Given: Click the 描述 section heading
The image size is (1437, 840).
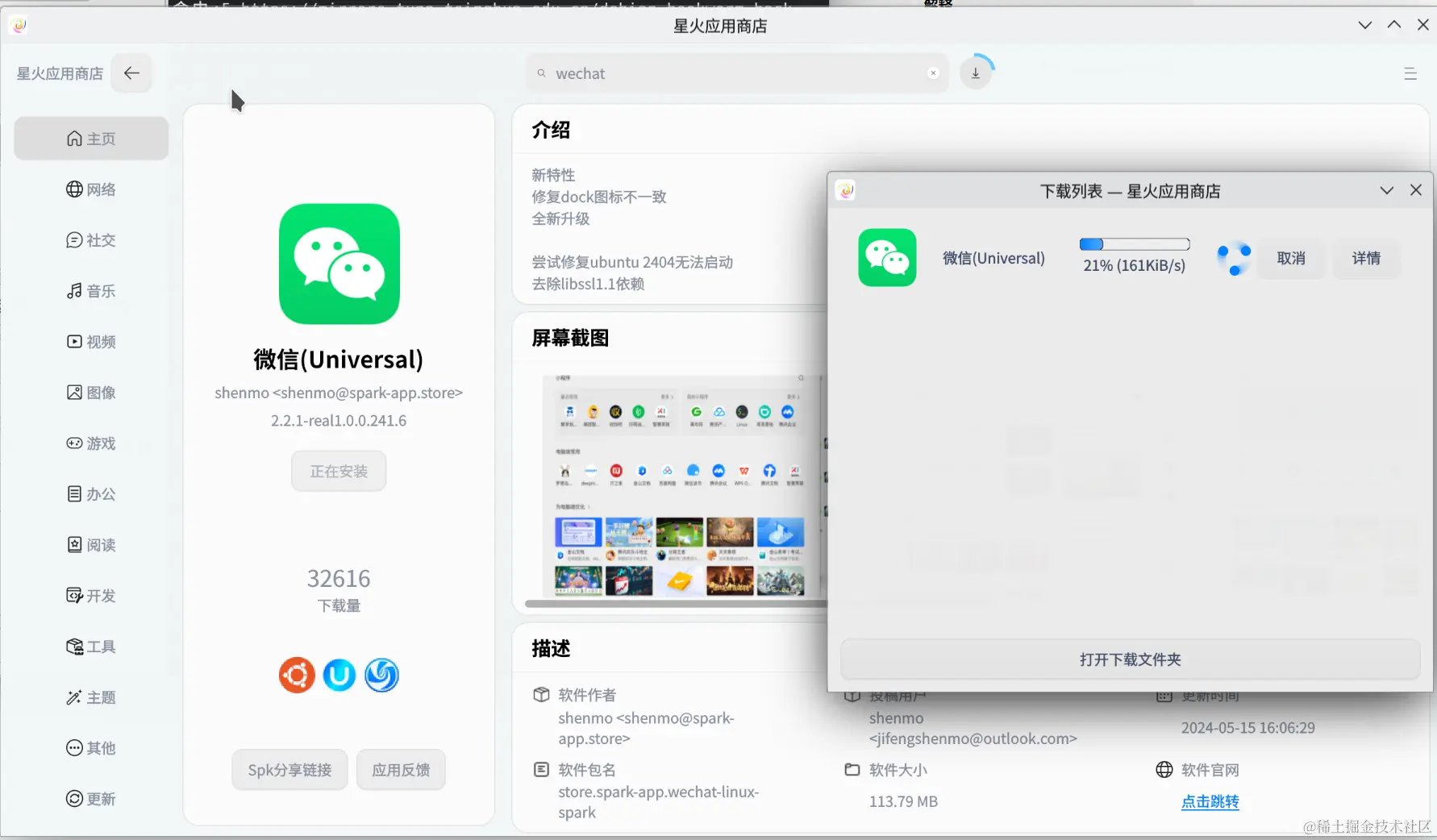Looking at the screenshot, I should coord(551,648).
